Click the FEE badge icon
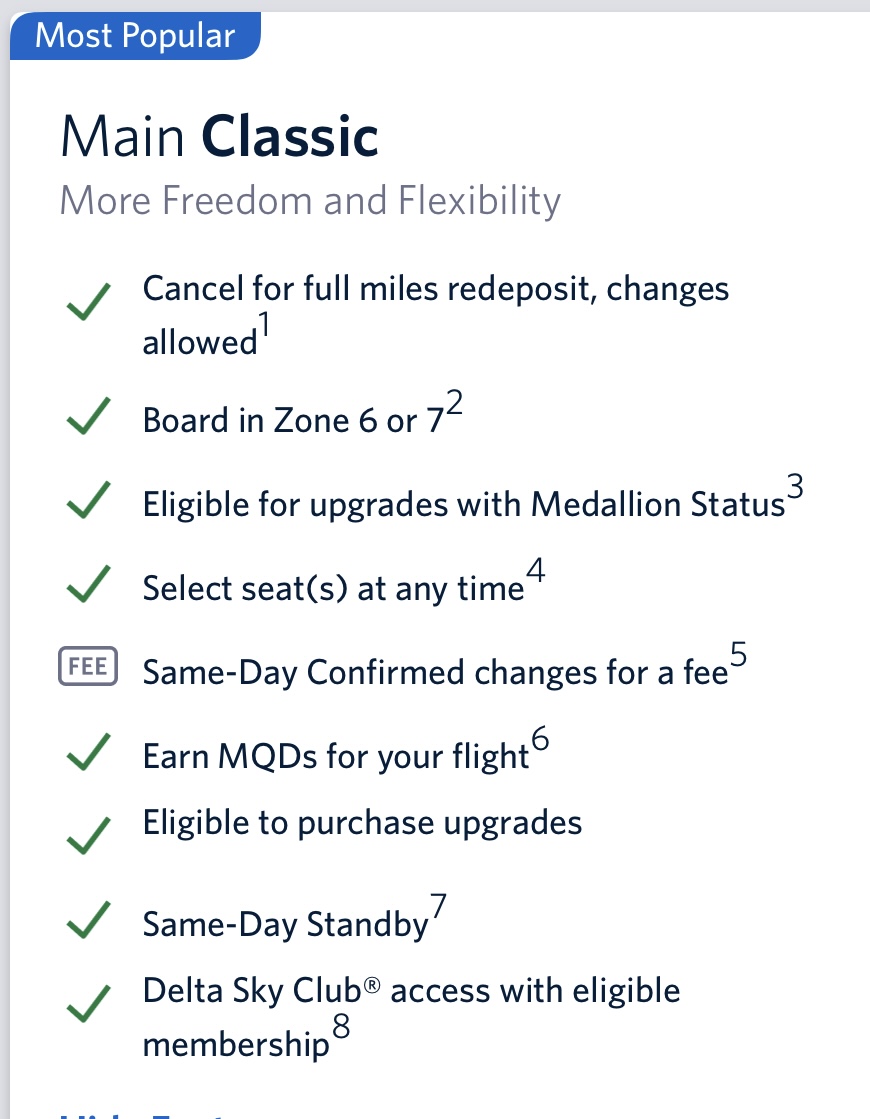The height and width of the screenshot is (1119, 870). pos(88,666)
